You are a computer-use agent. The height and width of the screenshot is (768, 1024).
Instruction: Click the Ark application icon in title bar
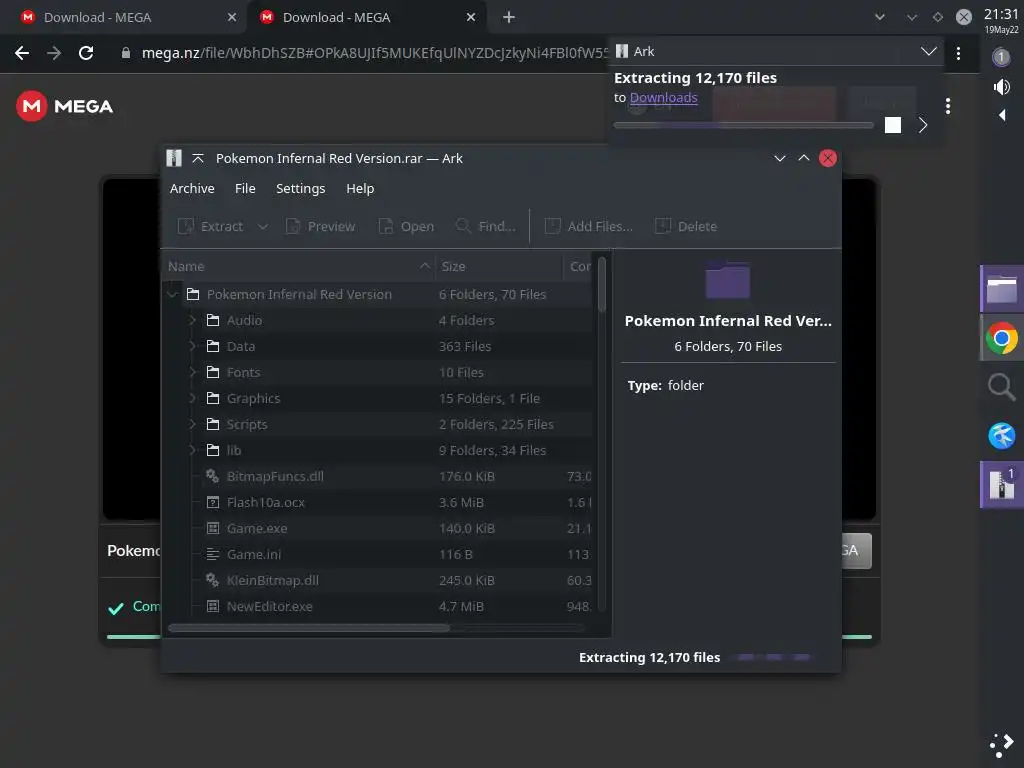(x=174, y=158)
